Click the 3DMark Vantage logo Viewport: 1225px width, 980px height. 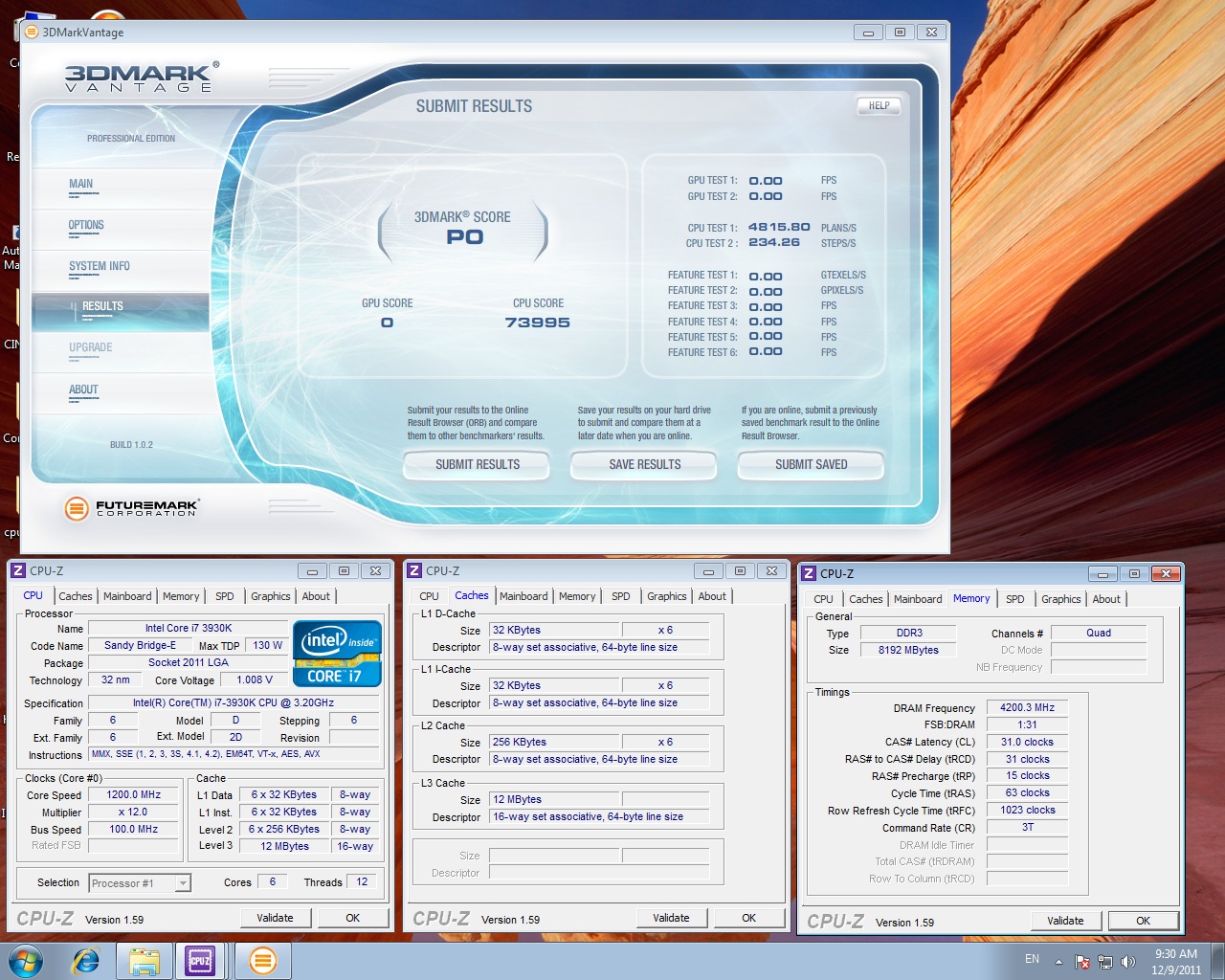[142, 78]
